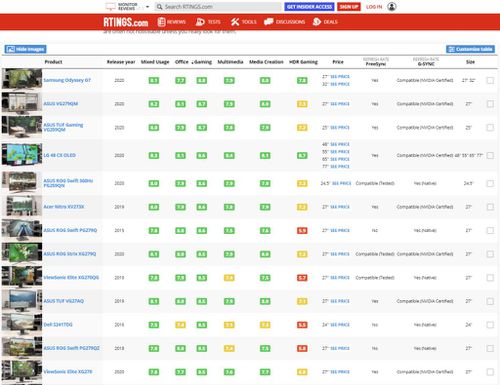
Task: Click the Reviews document icon
Action: pyautogui.click(x=161, y=22)
